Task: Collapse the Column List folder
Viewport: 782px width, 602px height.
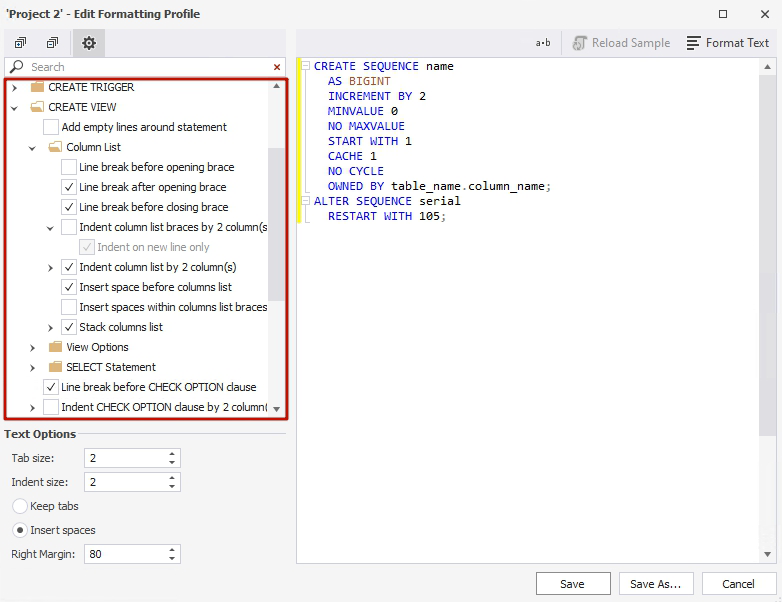Action: tap(32, 148)
